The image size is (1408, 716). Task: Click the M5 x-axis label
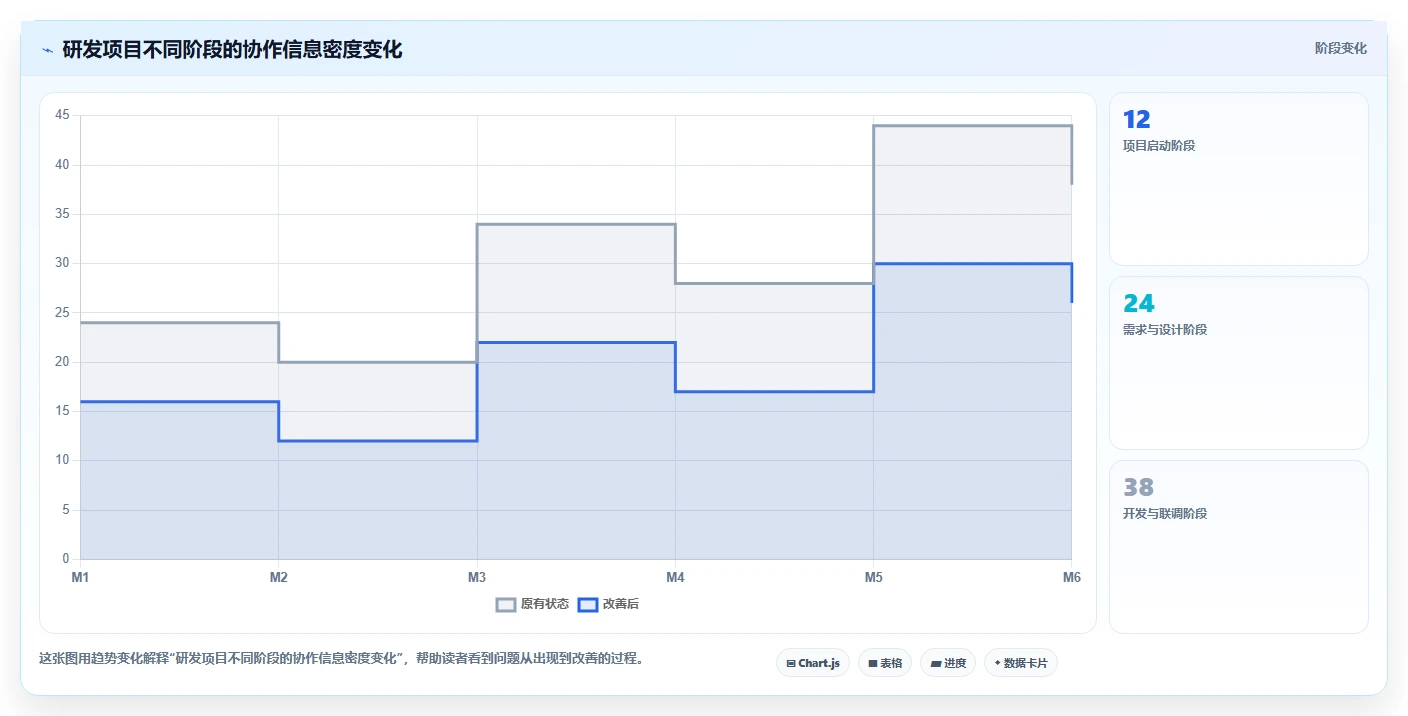pyautogui.click(x=874, y=577)
